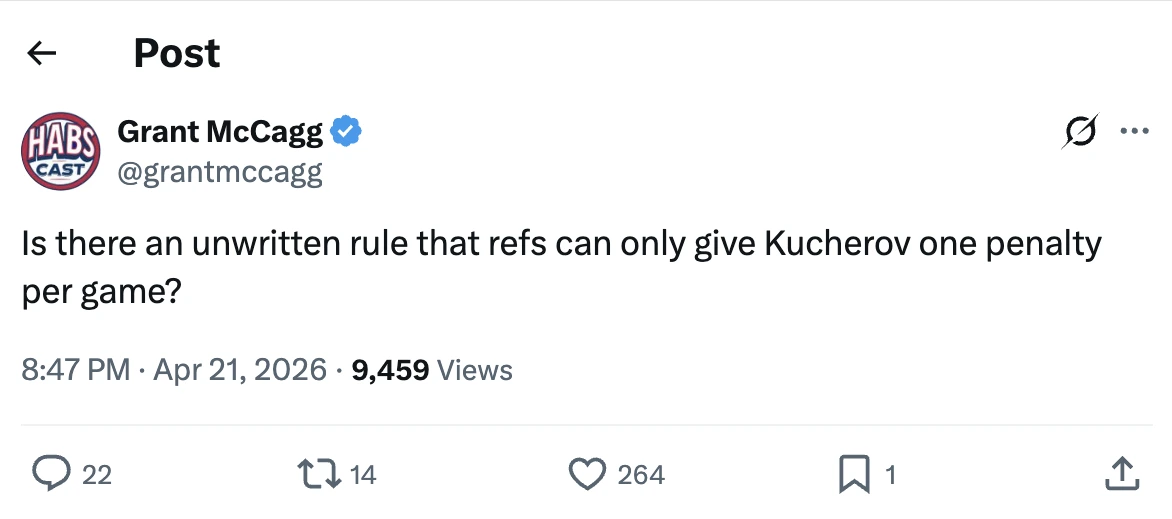View post analytics via 9,459 Views
The width and height of the screenshot is (1172, 519).
point(432,370)
